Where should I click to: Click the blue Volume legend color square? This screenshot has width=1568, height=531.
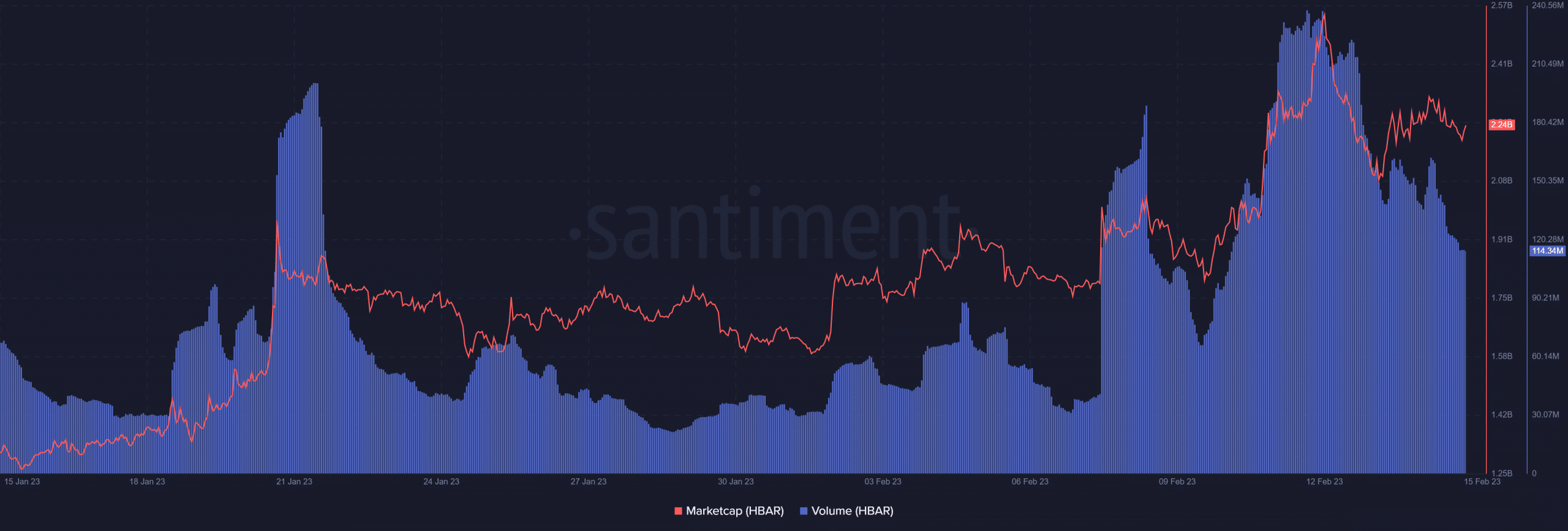(804, 511)
